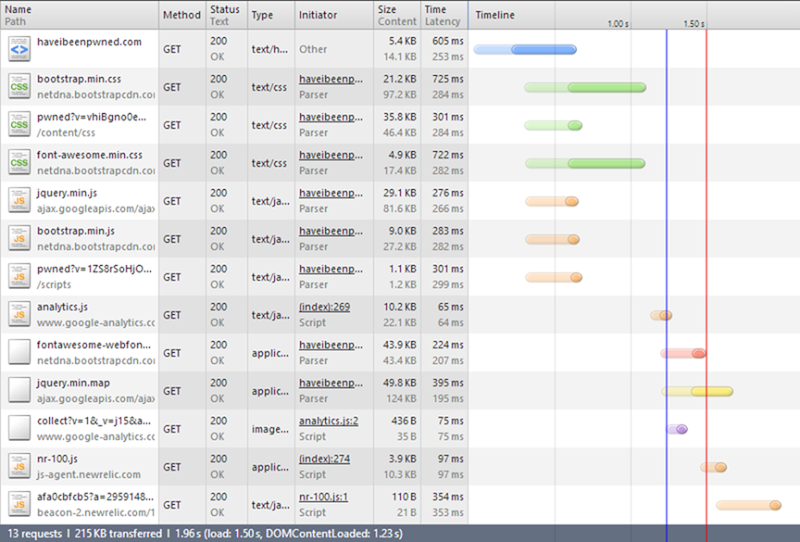The height and width of the screenshot is (542, 800).
Task: Click the orange afa0cbfcb5 beacon timeline bar
Action: pos(748,505)
